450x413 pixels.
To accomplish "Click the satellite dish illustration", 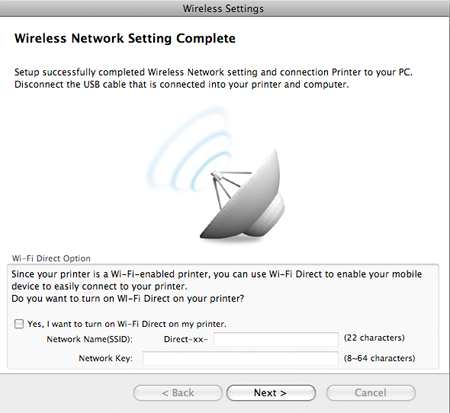I will click(x=243, y=197).
